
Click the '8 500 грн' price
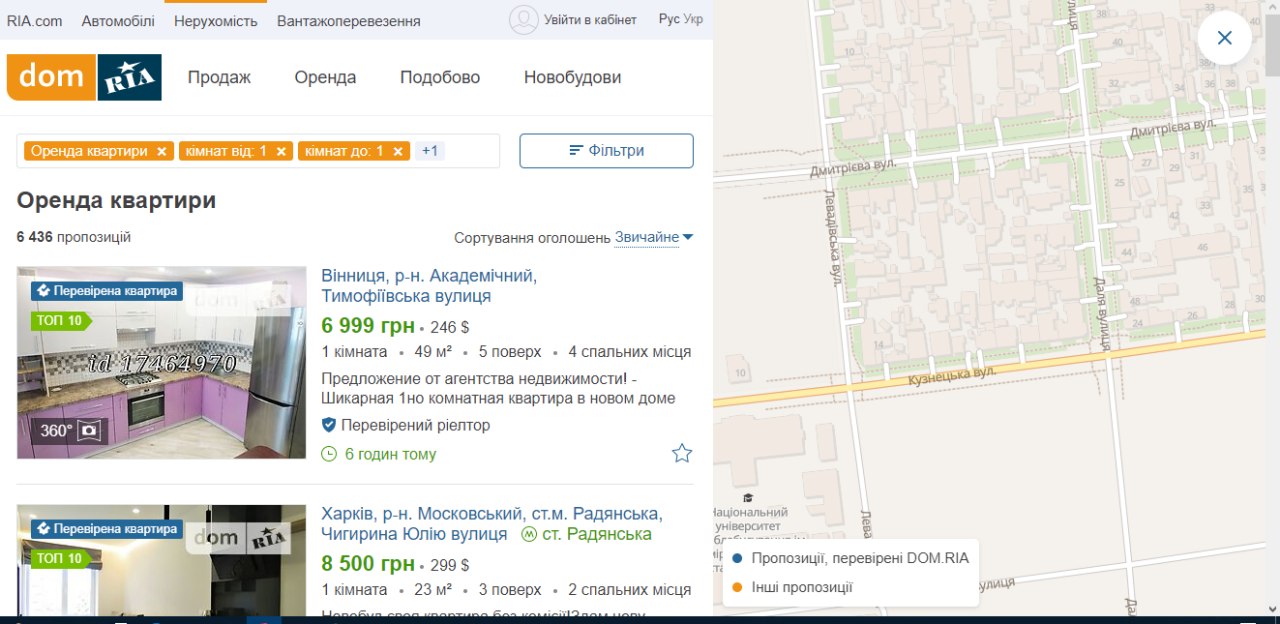pyautogui.click(x=367, y=563)
